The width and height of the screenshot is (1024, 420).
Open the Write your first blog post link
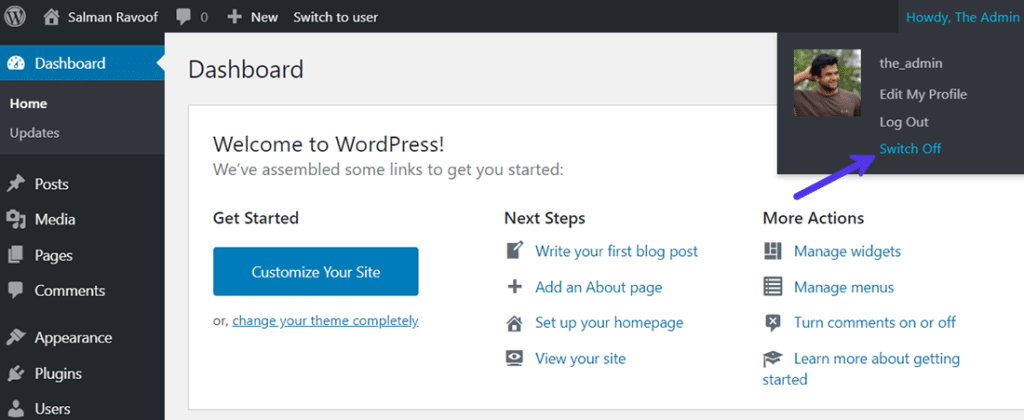616,251
